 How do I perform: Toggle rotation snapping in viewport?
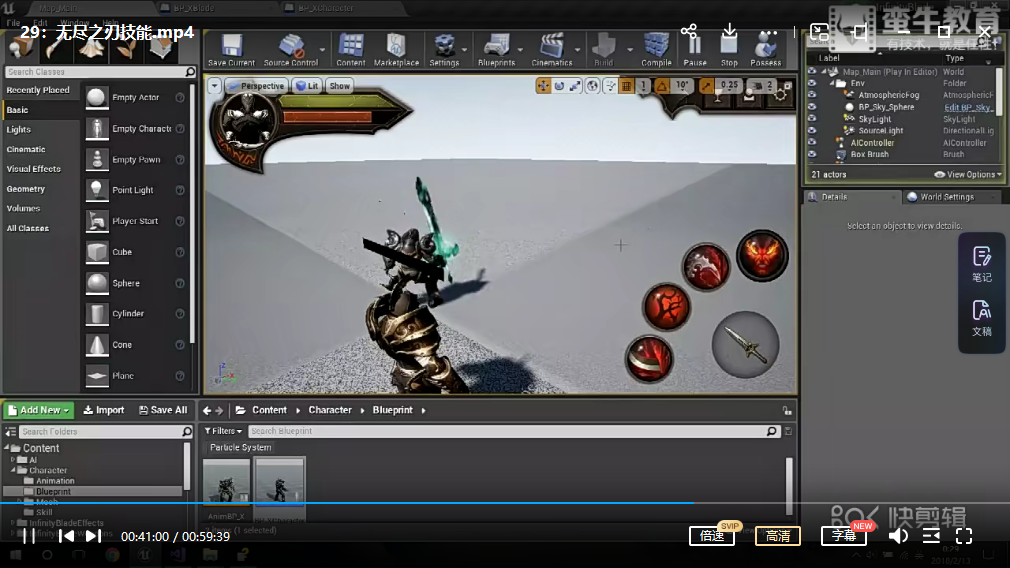(x=662, y=86)
